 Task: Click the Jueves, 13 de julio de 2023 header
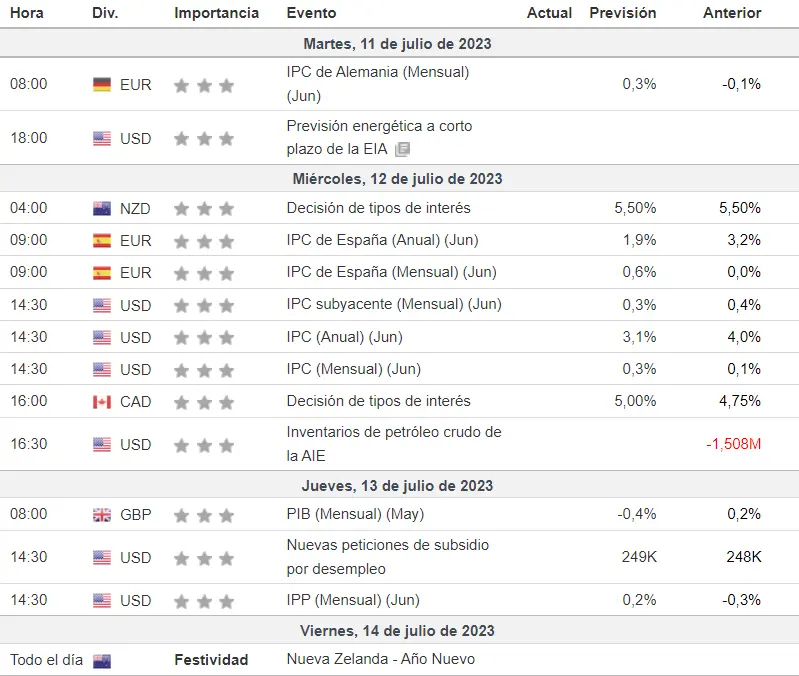[397, 485]
